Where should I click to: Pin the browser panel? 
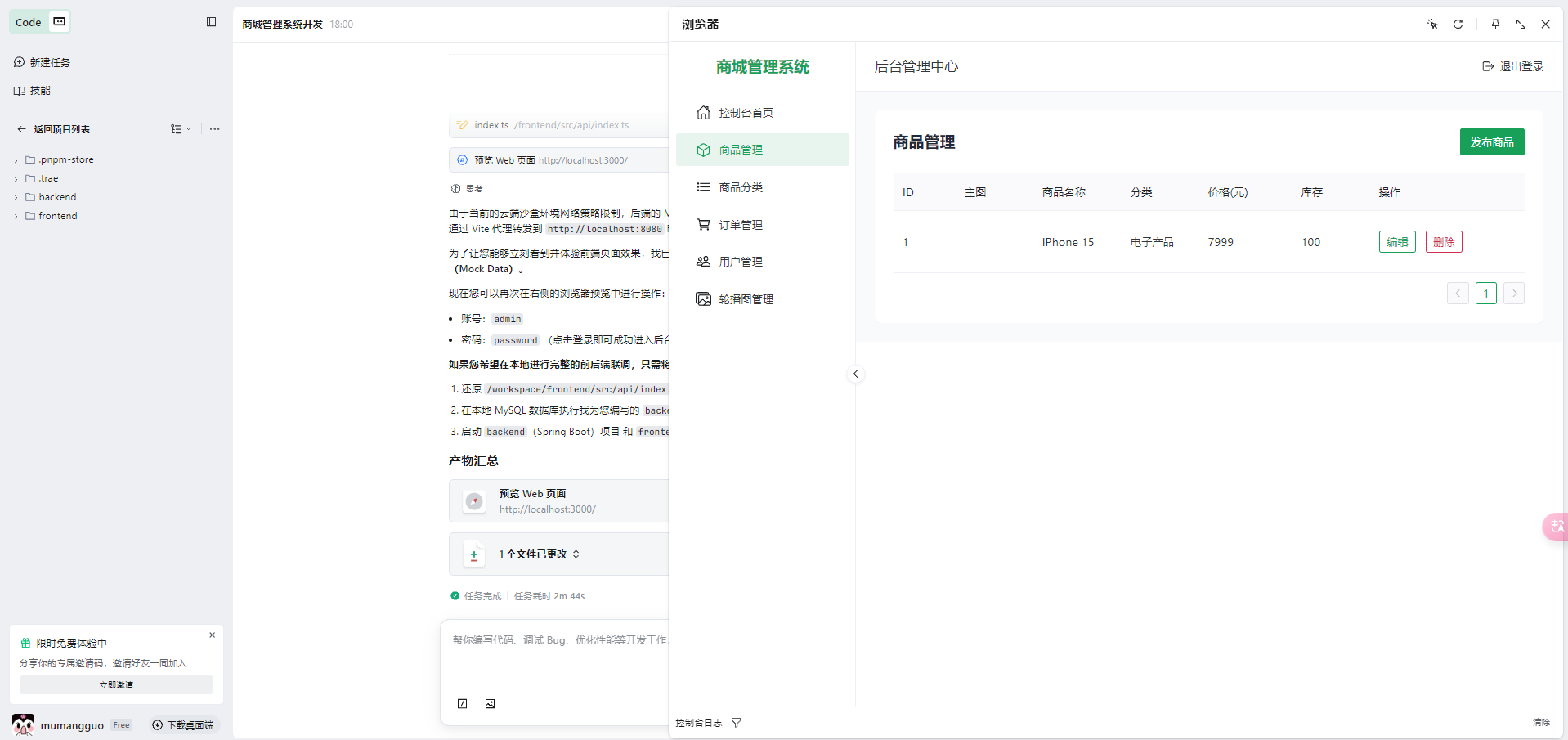click(x=1495, y=25)
